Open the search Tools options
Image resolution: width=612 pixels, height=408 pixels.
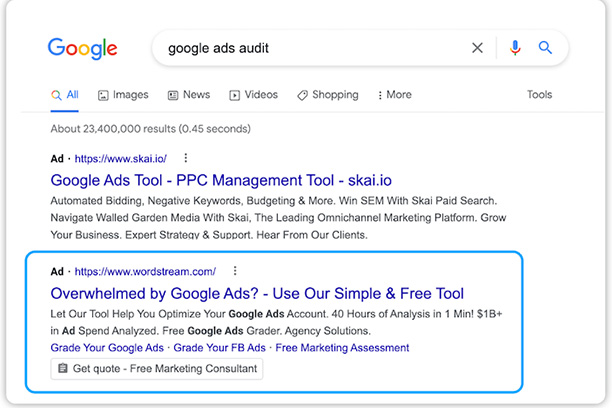click(x=539, y=94)
